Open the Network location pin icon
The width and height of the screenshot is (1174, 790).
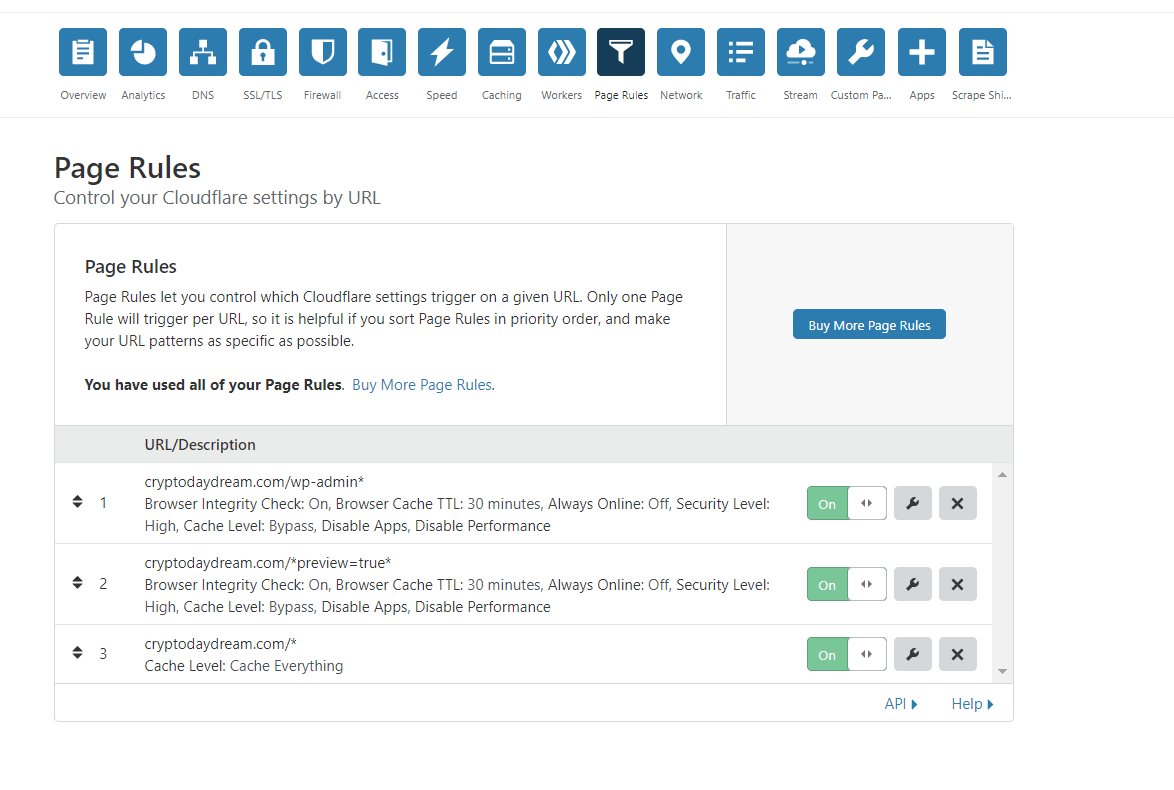pos(681,52)
